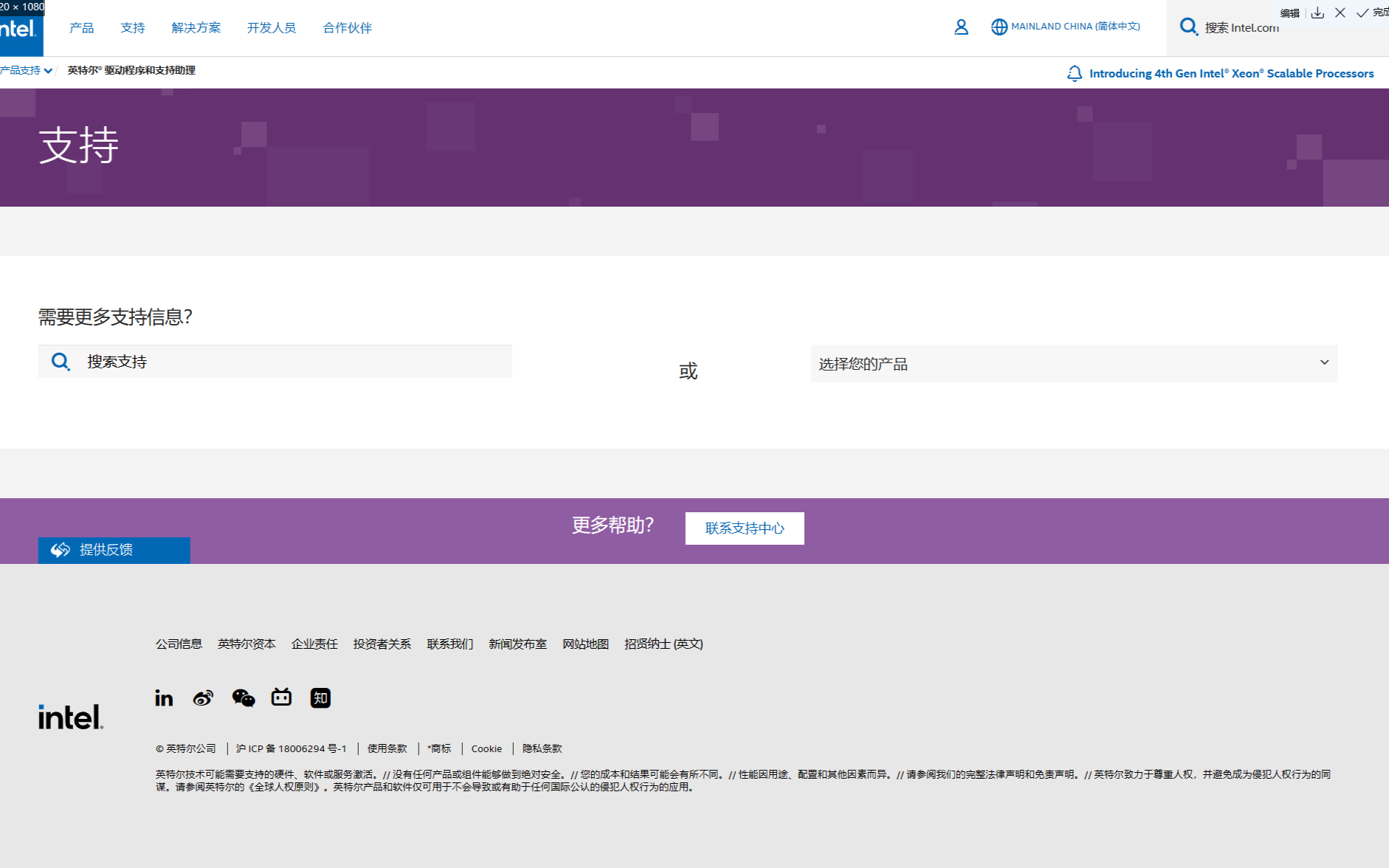Screen dimensions: 1389x868
Task: Open the Zhihu social icon
Action: pyautogui.click(x=320, y=697)
